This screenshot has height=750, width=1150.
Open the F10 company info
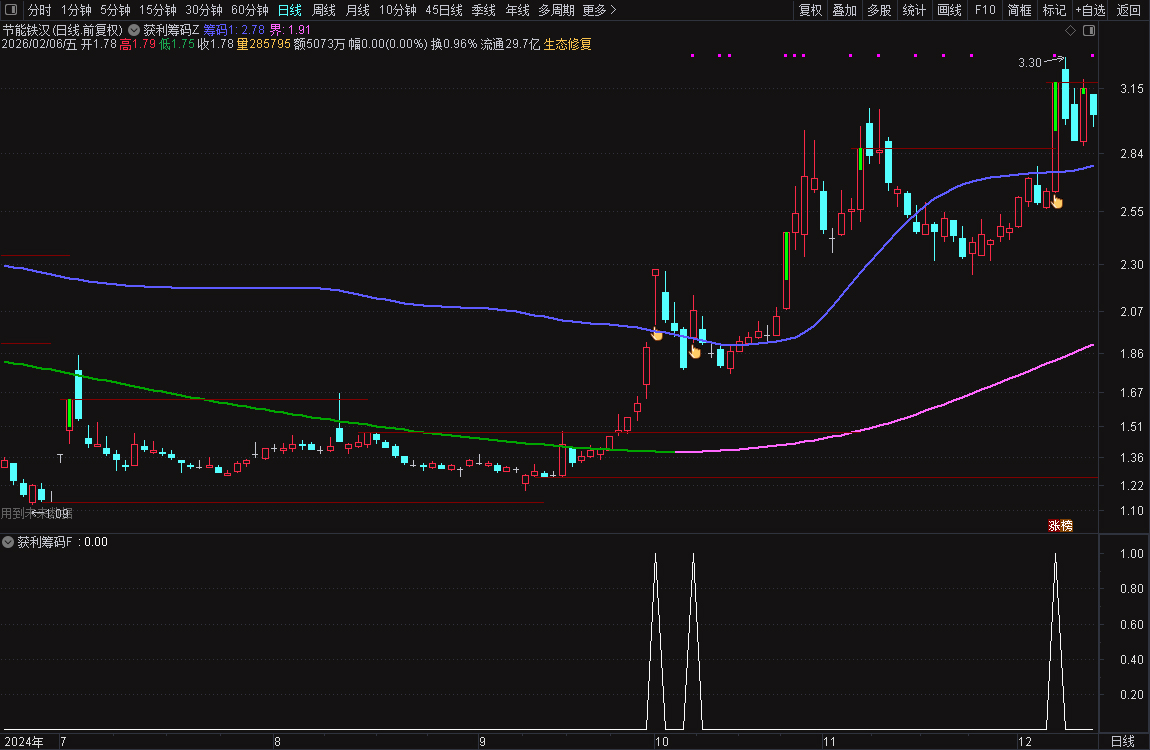pyautogui.click(x=985, y=10)
